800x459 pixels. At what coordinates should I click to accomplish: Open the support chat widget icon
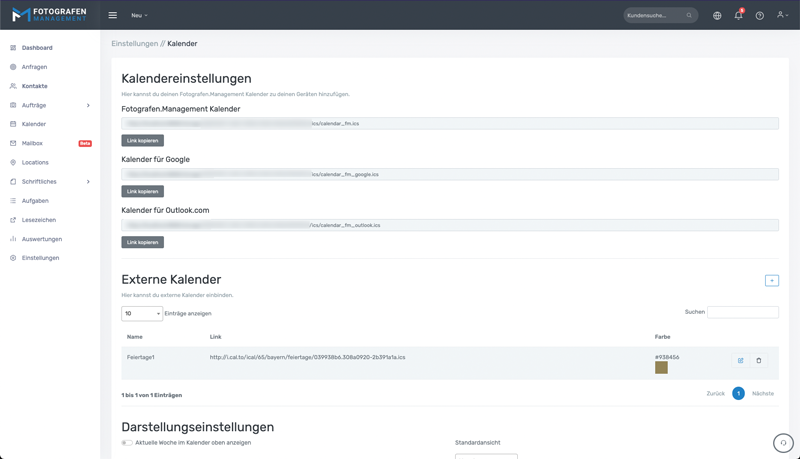(x=783, y=443)
